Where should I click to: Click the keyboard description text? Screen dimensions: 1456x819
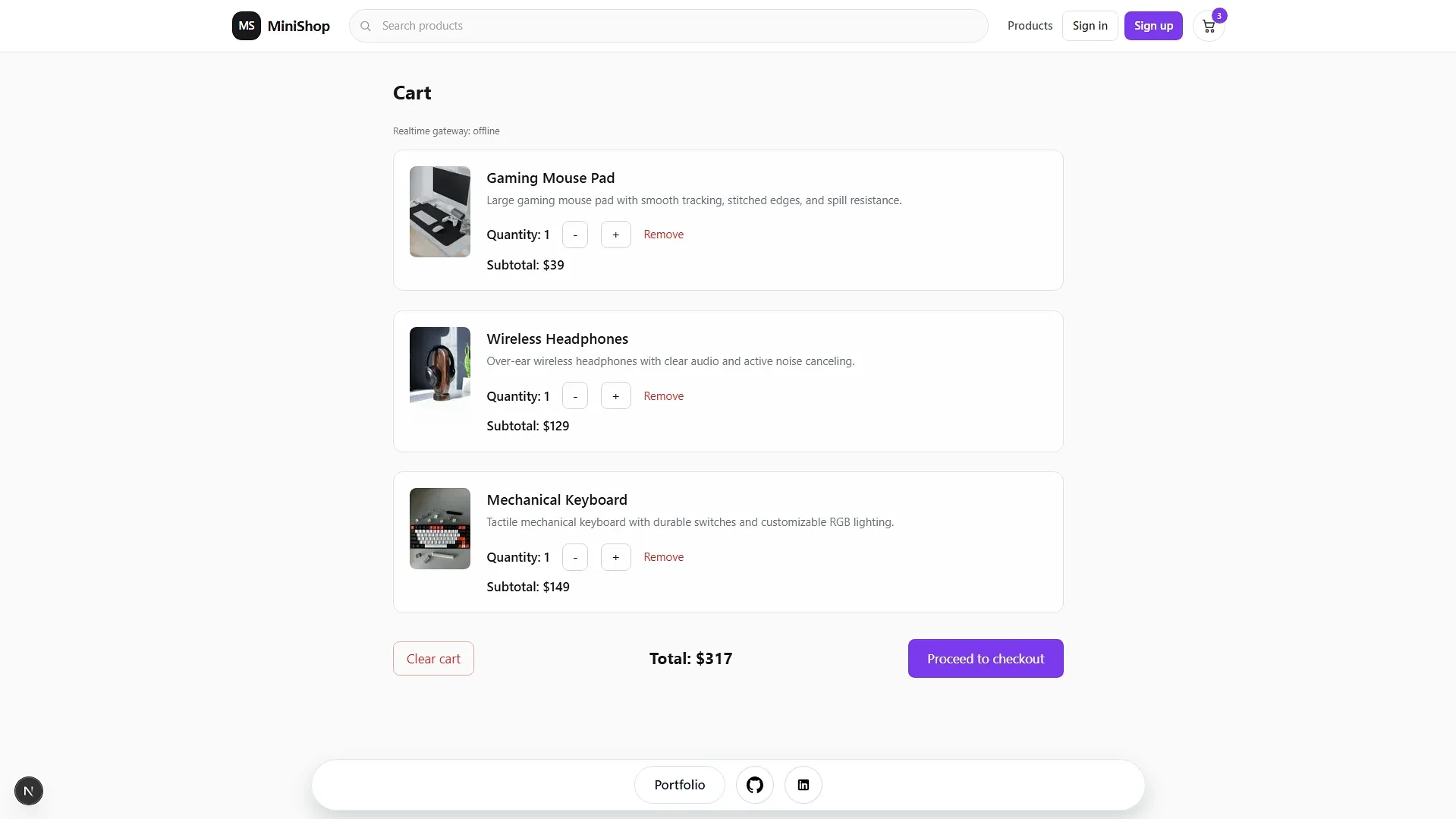[690, 522]
